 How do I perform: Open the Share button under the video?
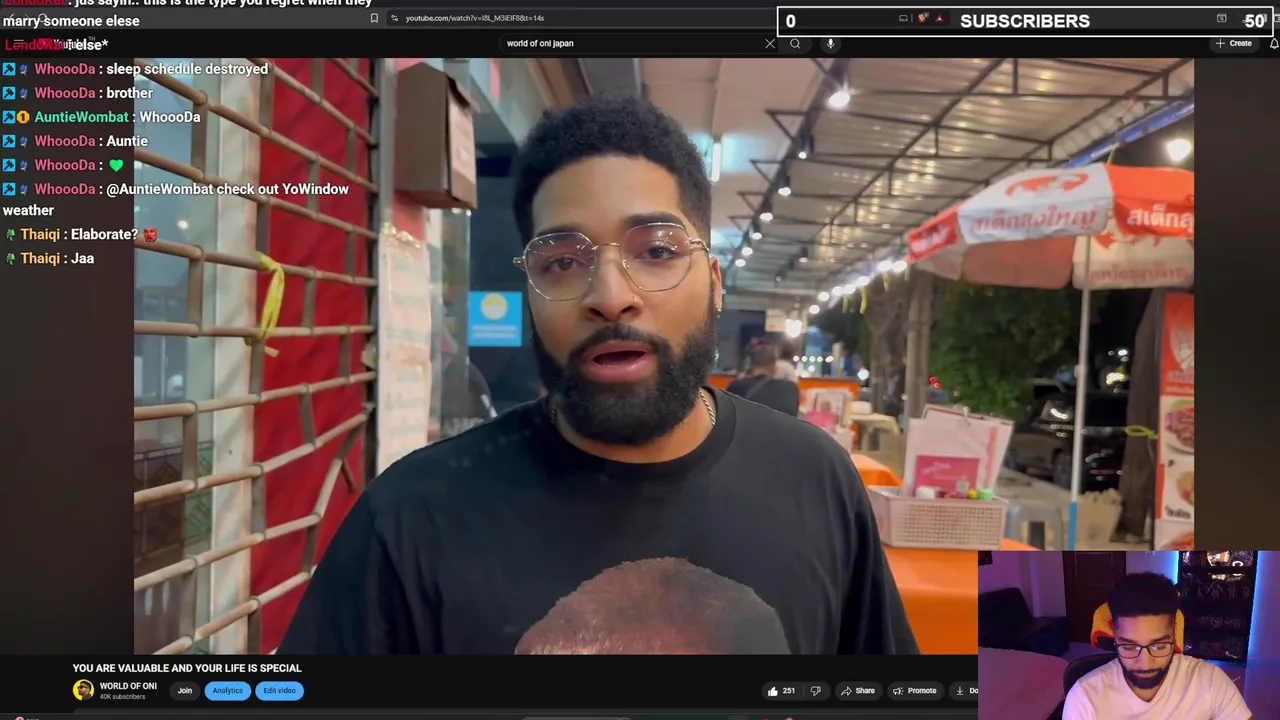858,690
